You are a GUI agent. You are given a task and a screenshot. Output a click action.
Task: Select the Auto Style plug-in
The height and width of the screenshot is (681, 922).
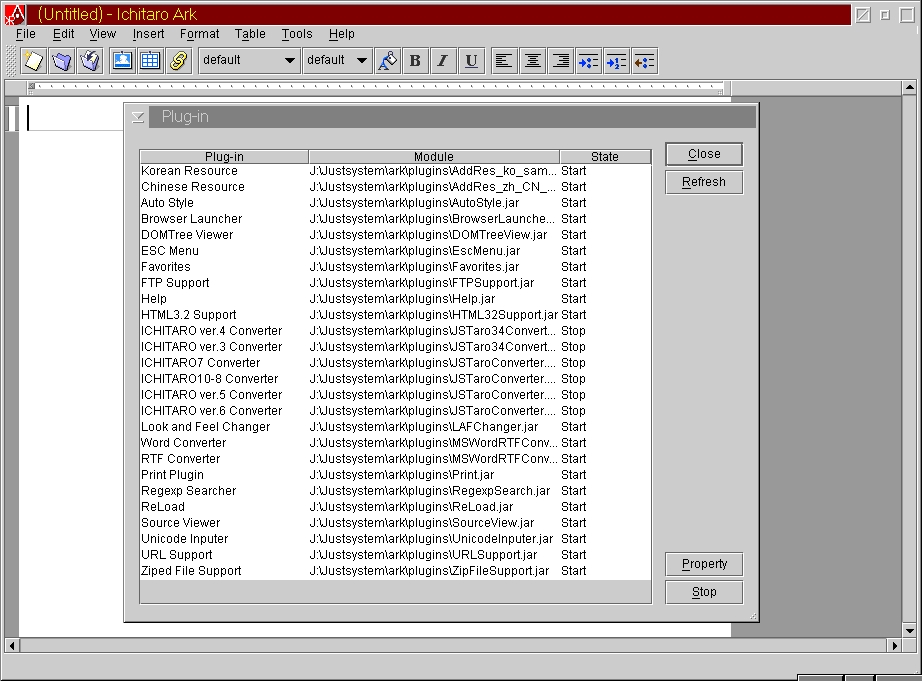tap(395, 203)
